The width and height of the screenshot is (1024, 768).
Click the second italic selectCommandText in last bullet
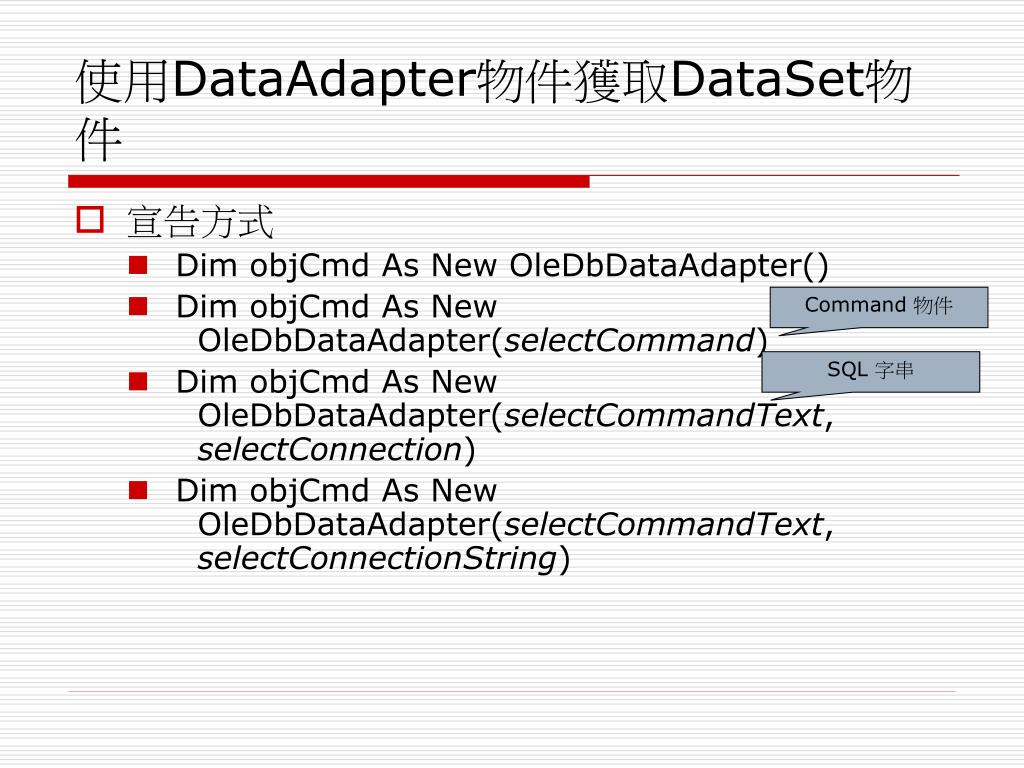coord(664,524)
